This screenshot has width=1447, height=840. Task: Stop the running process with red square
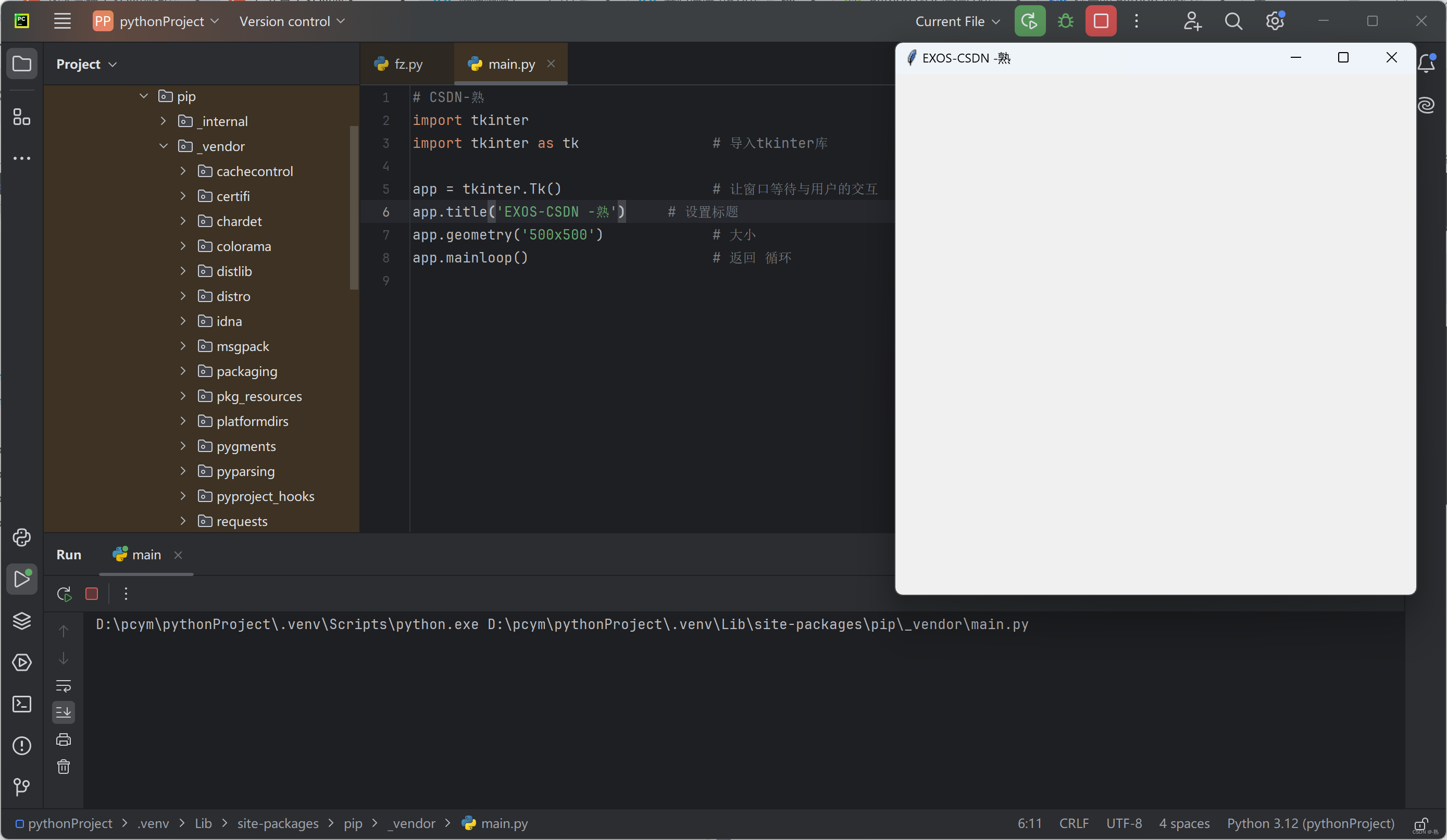1101,21
